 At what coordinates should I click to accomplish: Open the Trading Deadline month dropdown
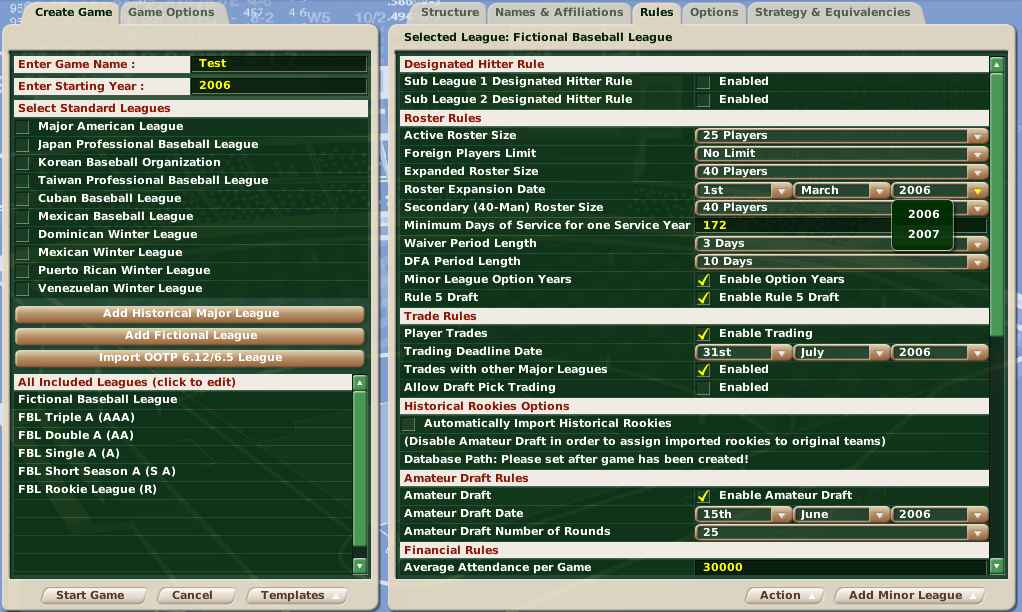841,352
